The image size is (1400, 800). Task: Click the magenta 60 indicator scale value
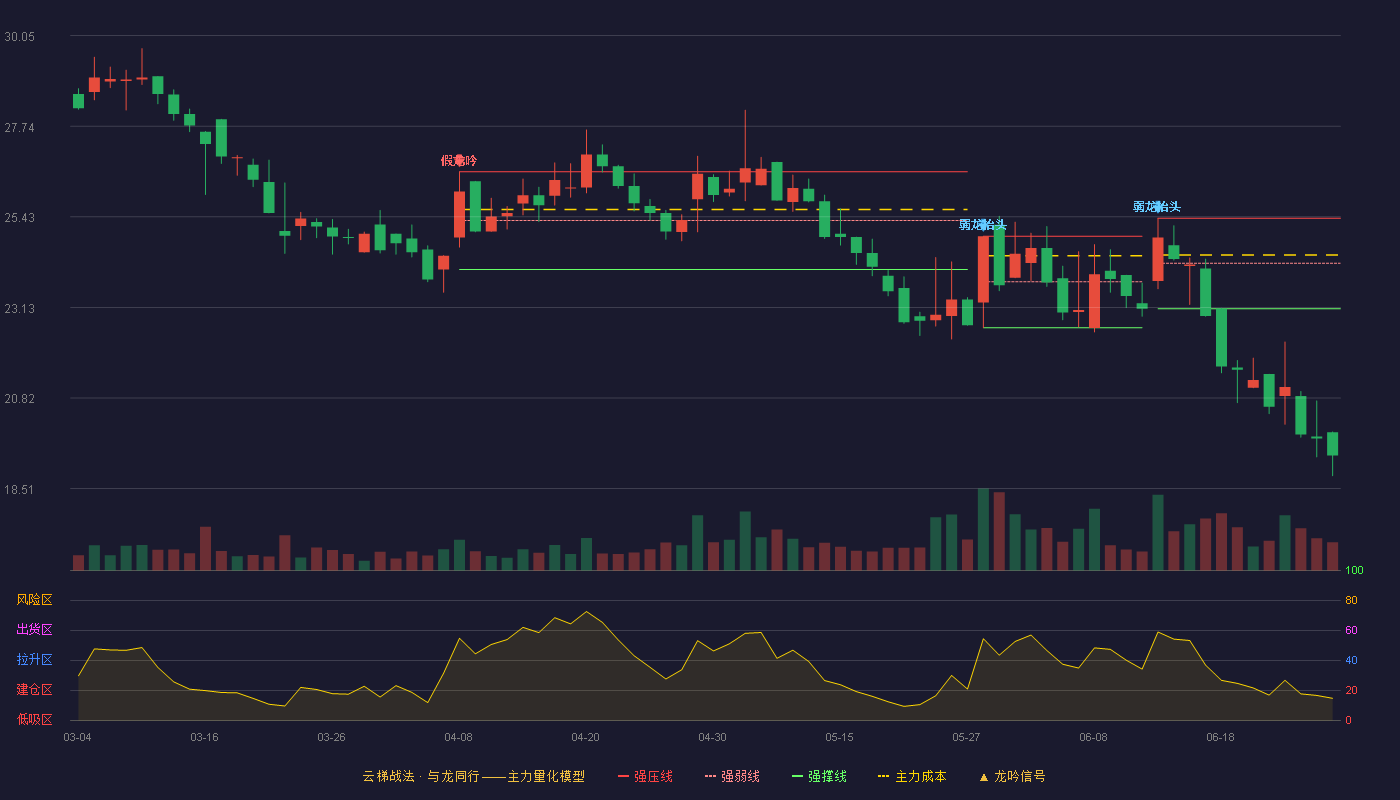1351,630
